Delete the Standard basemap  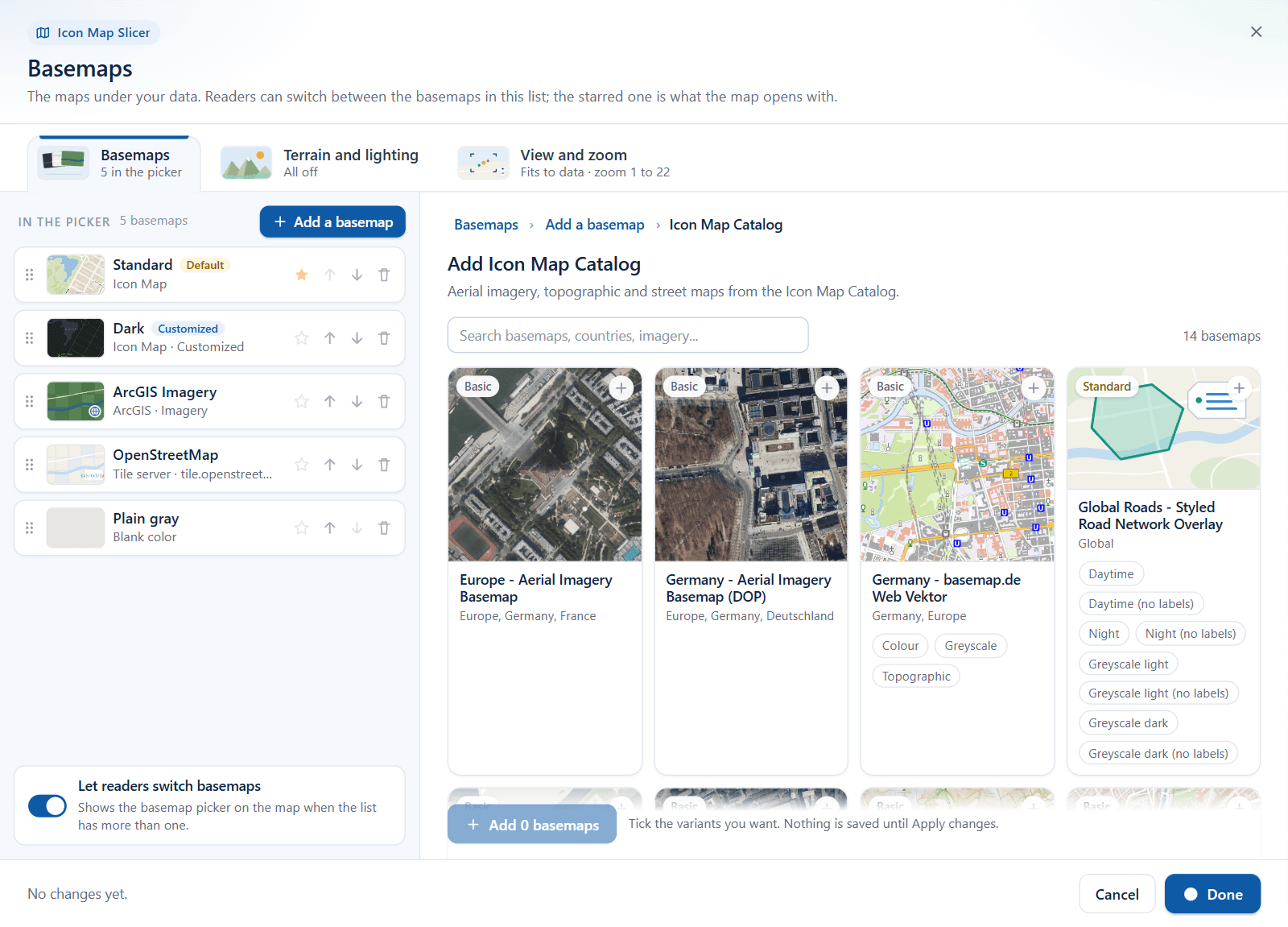click(384, 275)
